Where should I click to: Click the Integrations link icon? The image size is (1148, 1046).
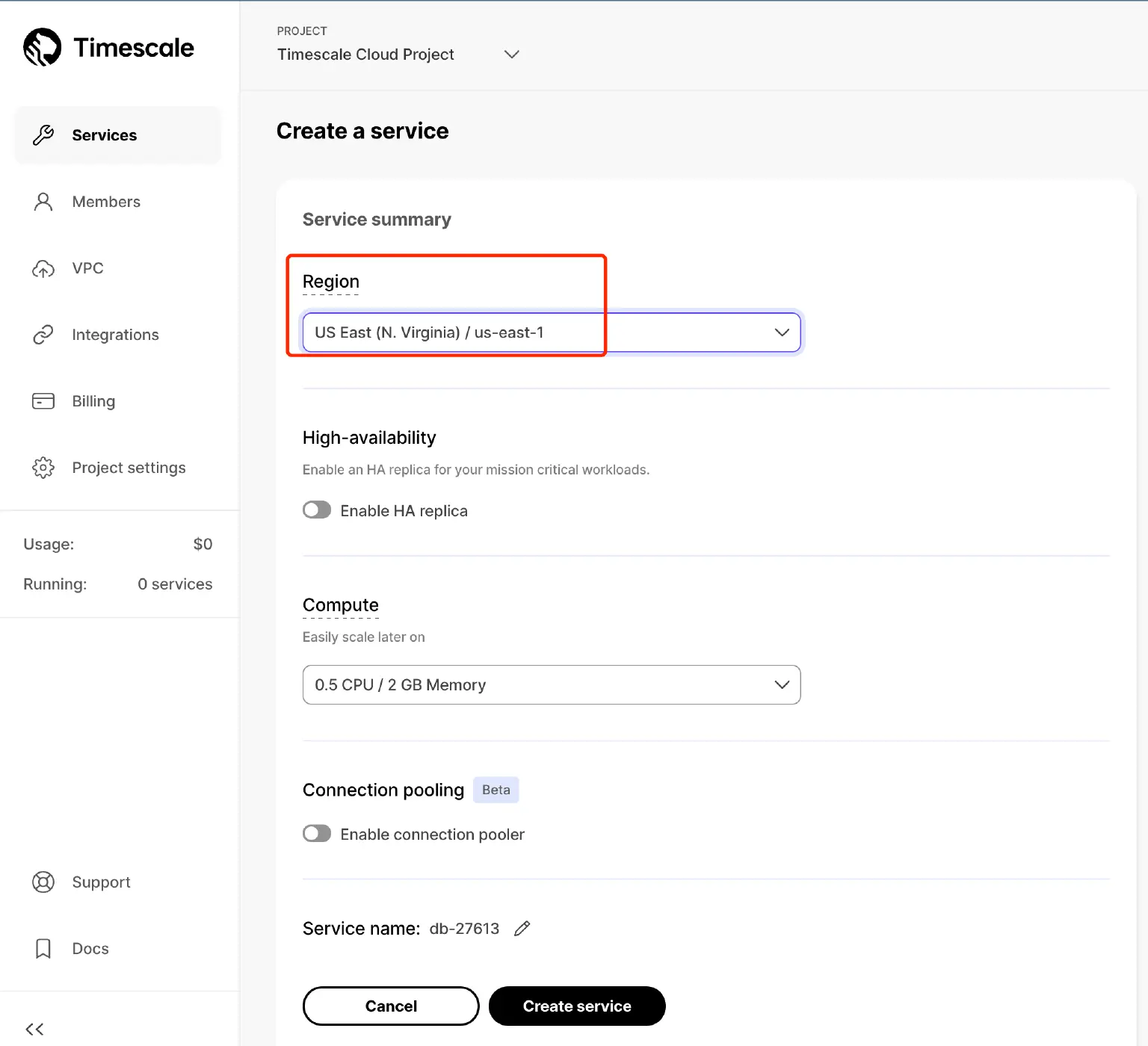(43, 334)
